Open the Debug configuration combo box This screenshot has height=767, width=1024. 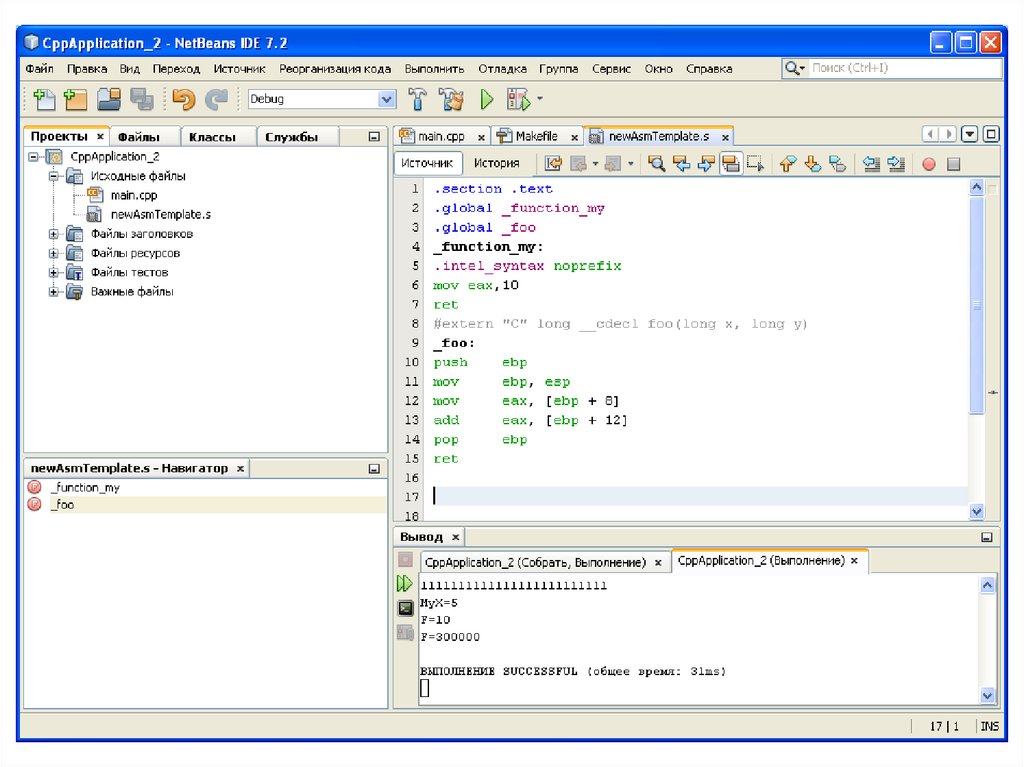coord(322,99)
